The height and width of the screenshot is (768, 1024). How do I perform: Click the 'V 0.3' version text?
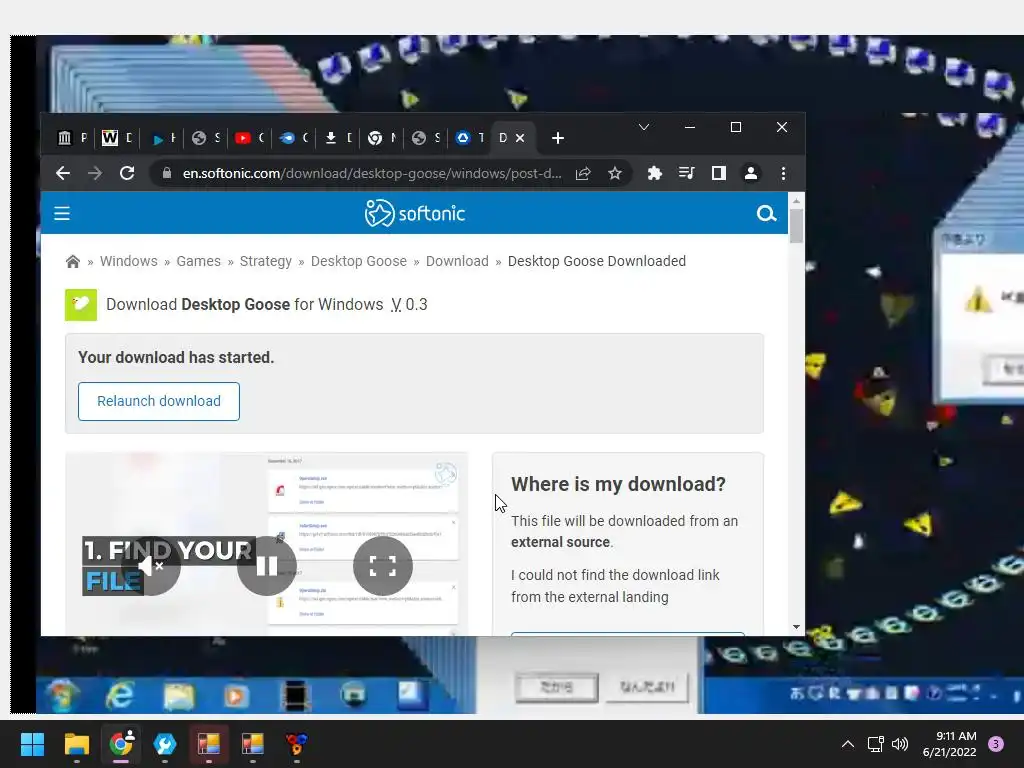[409, 304]
